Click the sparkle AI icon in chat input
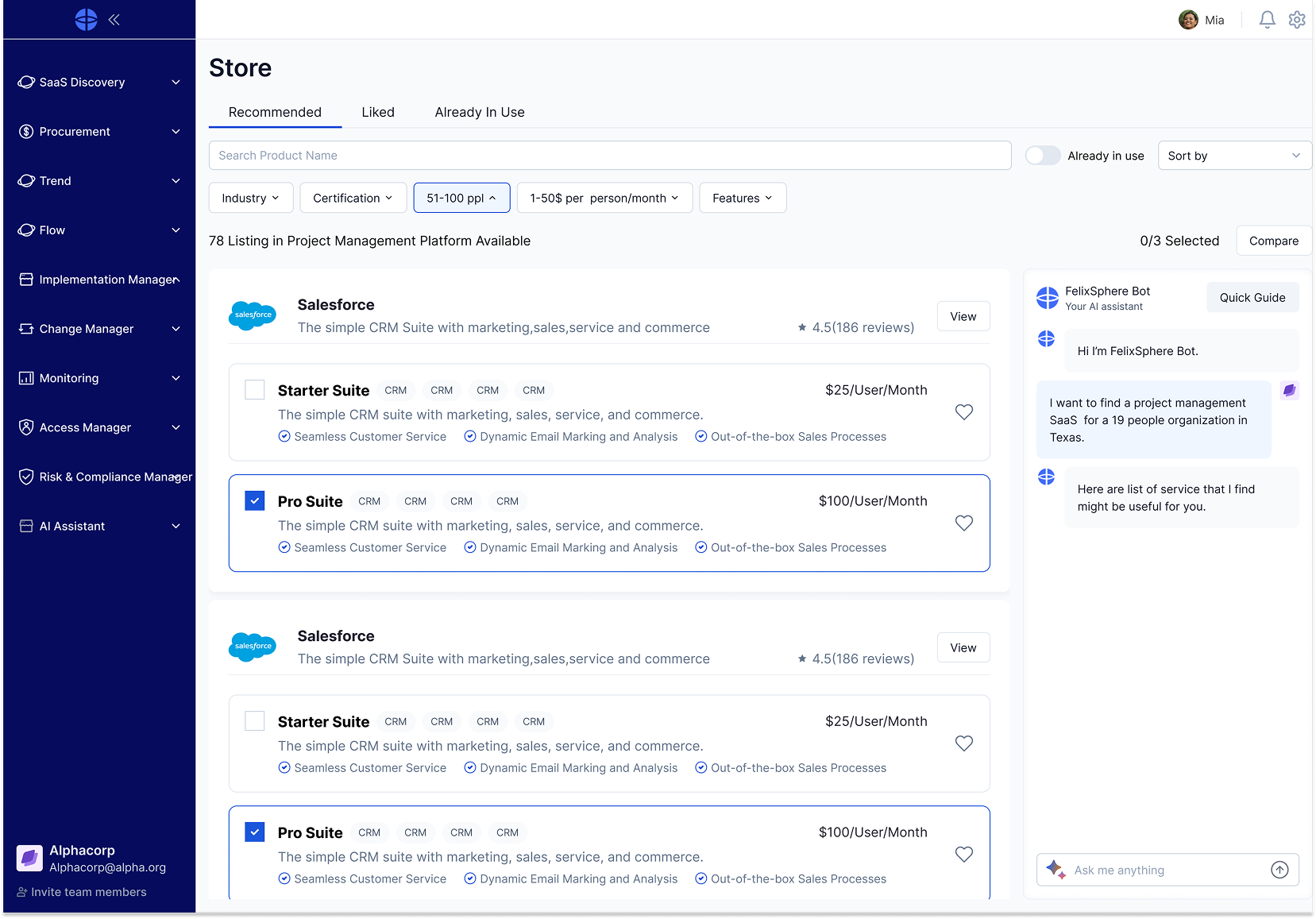The image size is (1316, 919). pyautogui.click(x=1056, y=870)
